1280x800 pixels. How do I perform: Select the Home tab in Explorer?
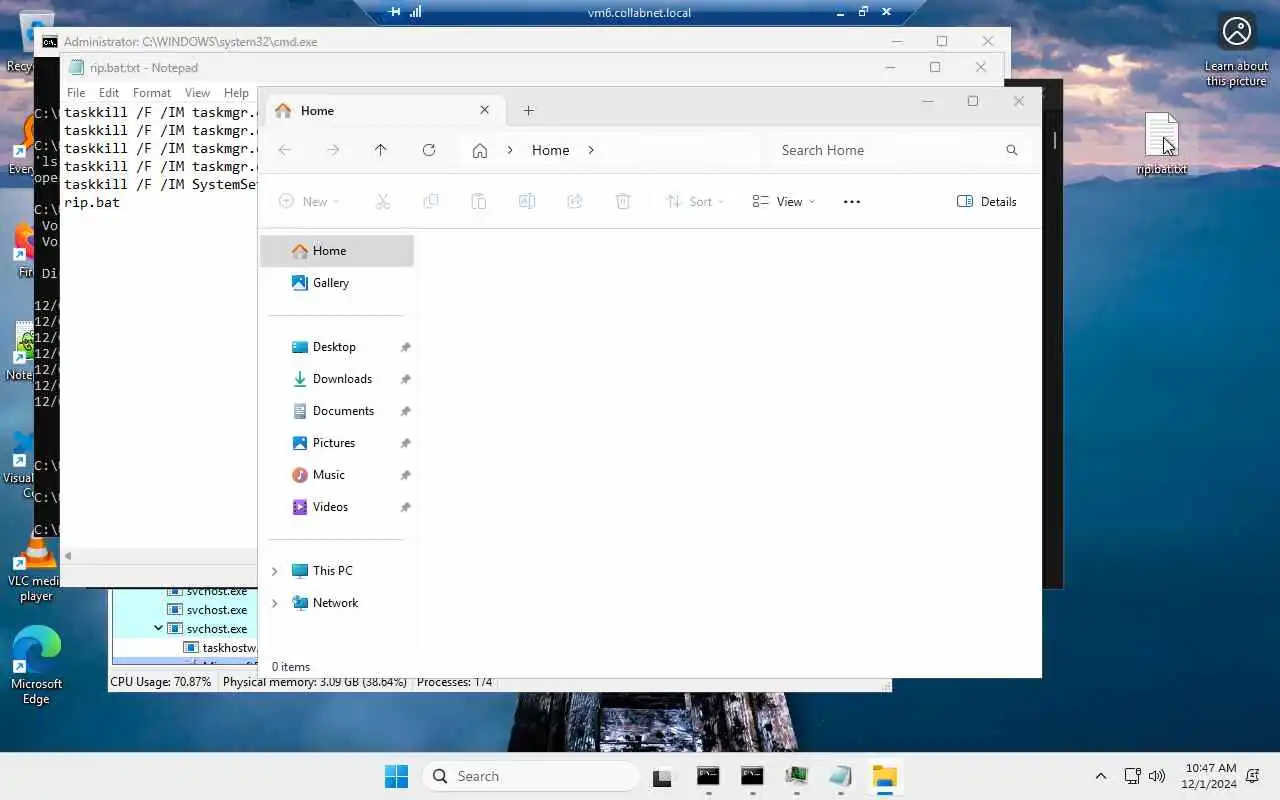coord(383,111)
